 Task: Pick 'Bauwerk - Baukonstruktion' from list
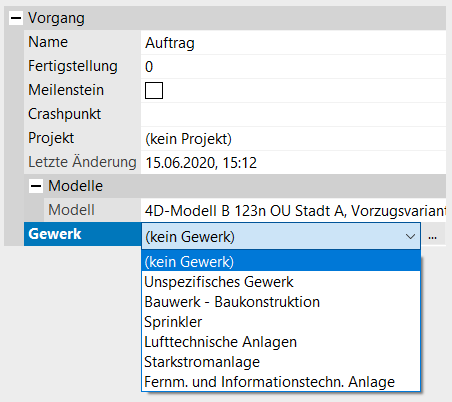point(281,302)
